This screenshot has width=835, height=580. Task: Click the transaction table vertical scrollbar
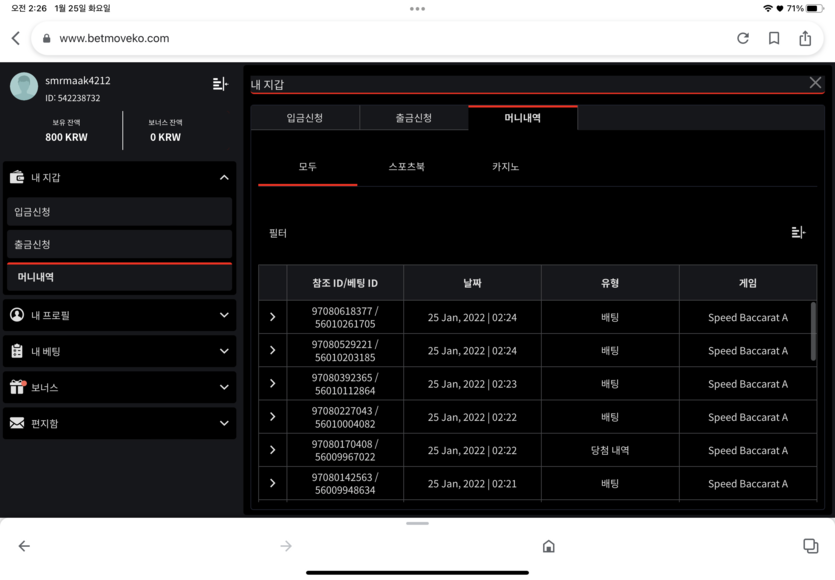click(813, 331)
